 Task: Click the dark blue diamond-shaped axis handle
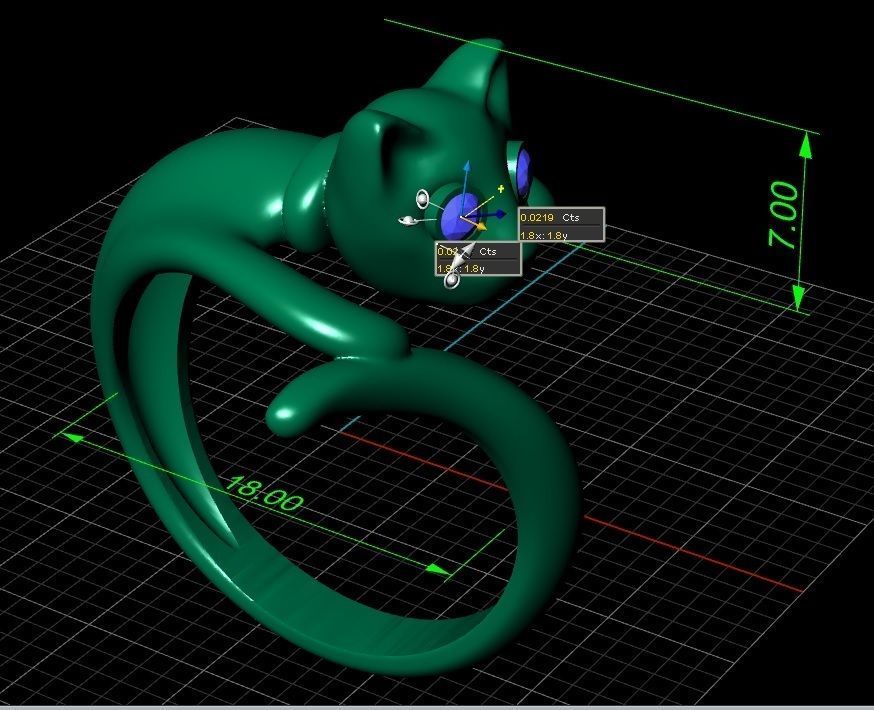(499, 213)
